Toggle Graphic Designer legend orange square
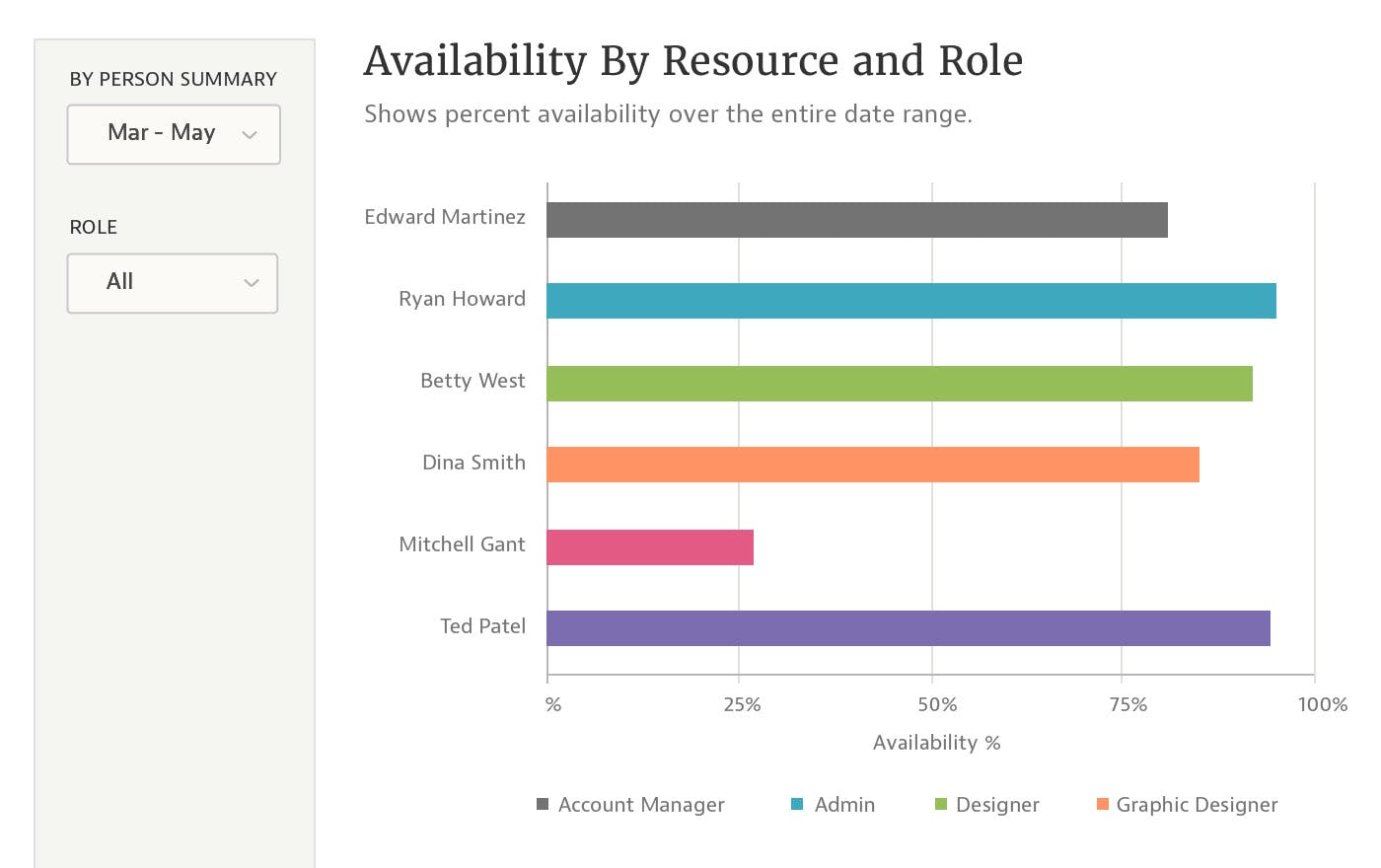Viewport: 1381px width, 868px height. pos(1102,804)
